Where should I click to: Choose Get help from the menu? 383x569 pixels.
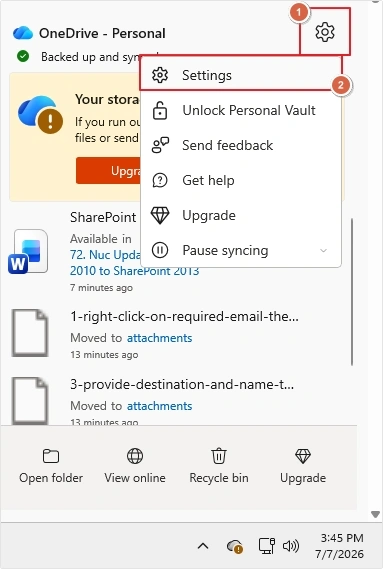pyautogui.click(x=240, y=180)
